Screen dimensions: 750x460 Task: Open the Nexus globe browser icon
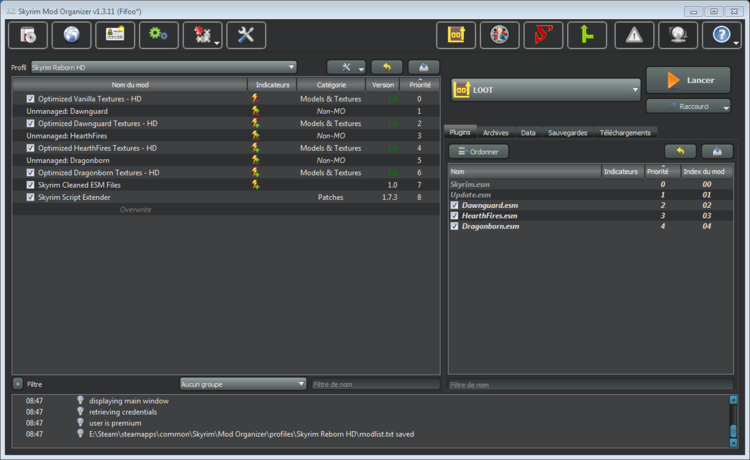tap(71, 35)
